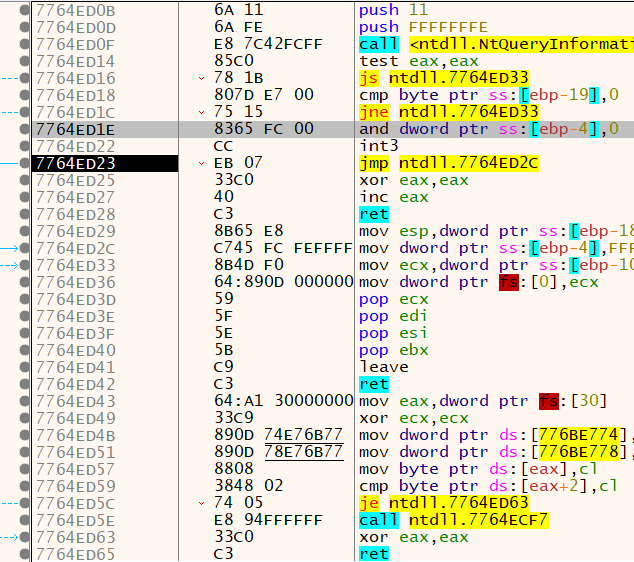Viewport: 634px width, 562px height.
Task: Click opcode bytes 807D E7 00
Action: 264,95
